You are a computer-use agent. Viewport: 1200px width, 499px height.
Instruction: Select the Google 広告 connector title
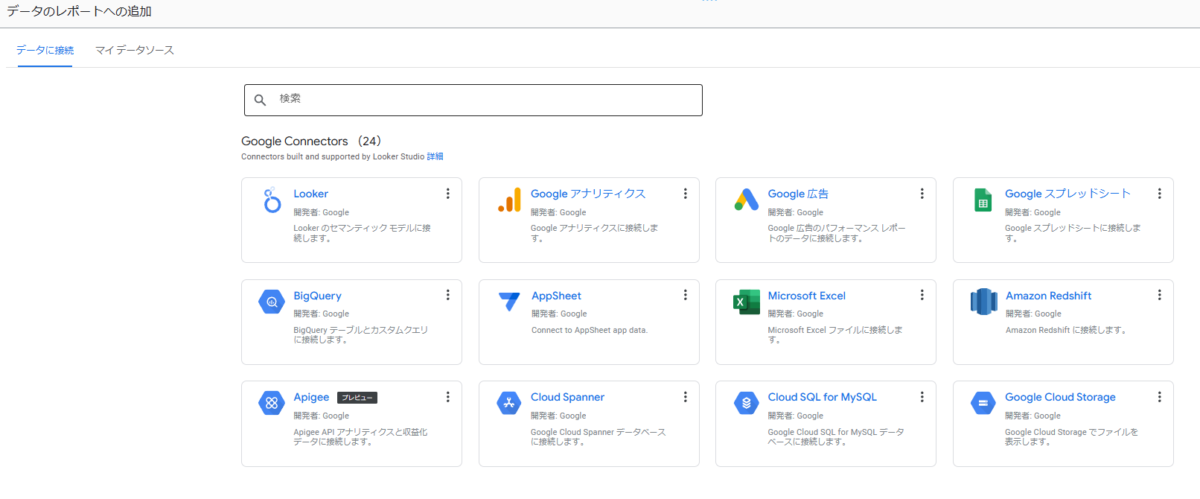pyautogui.click(x=798, y=194)
